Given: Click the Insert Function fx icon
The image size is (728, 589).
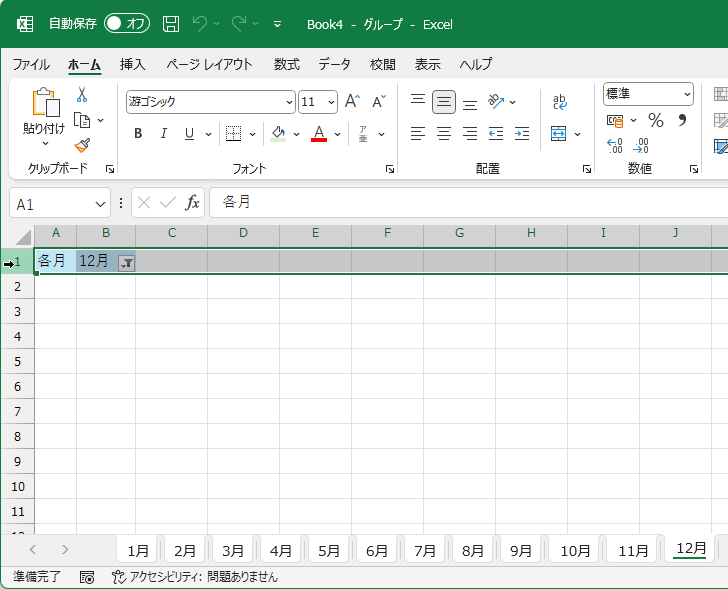Looking at the screenshot, I should (x=192, y=202).
